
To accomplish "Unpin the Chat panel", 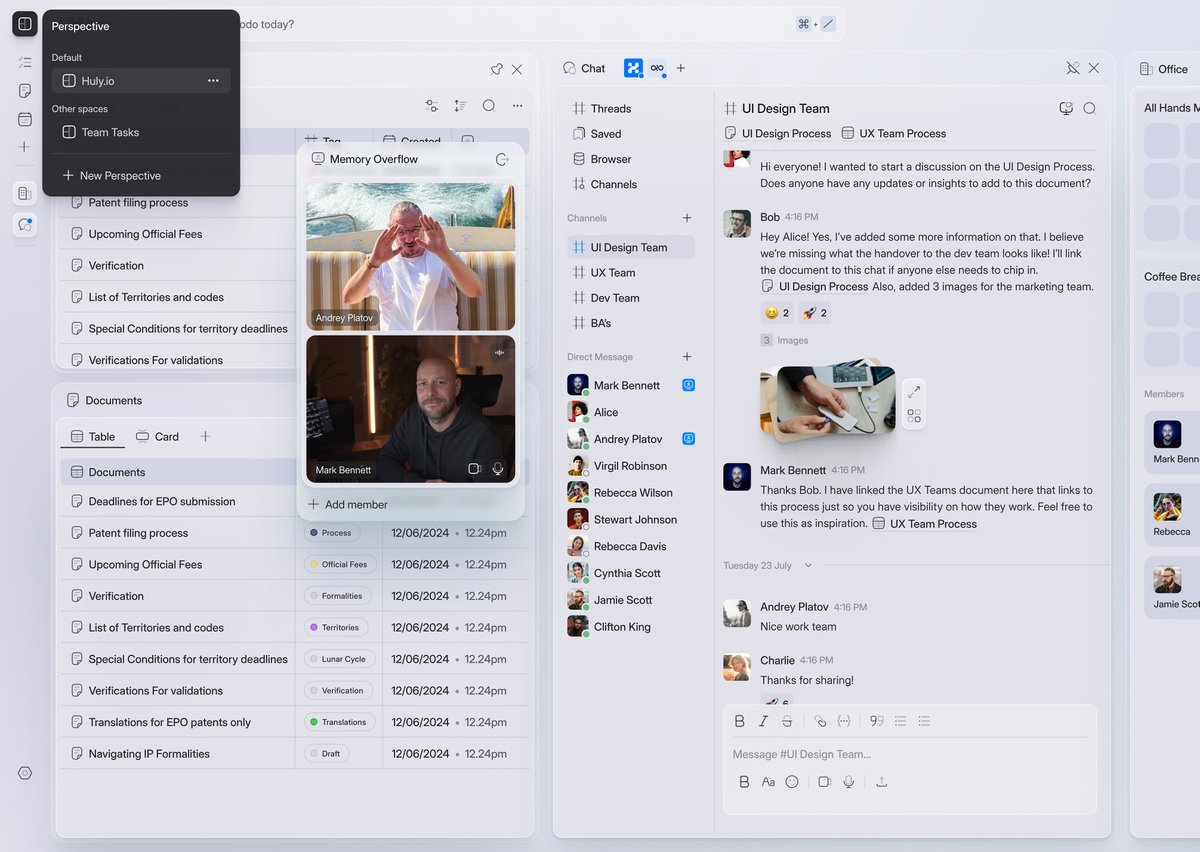I will click(1073, 68).
